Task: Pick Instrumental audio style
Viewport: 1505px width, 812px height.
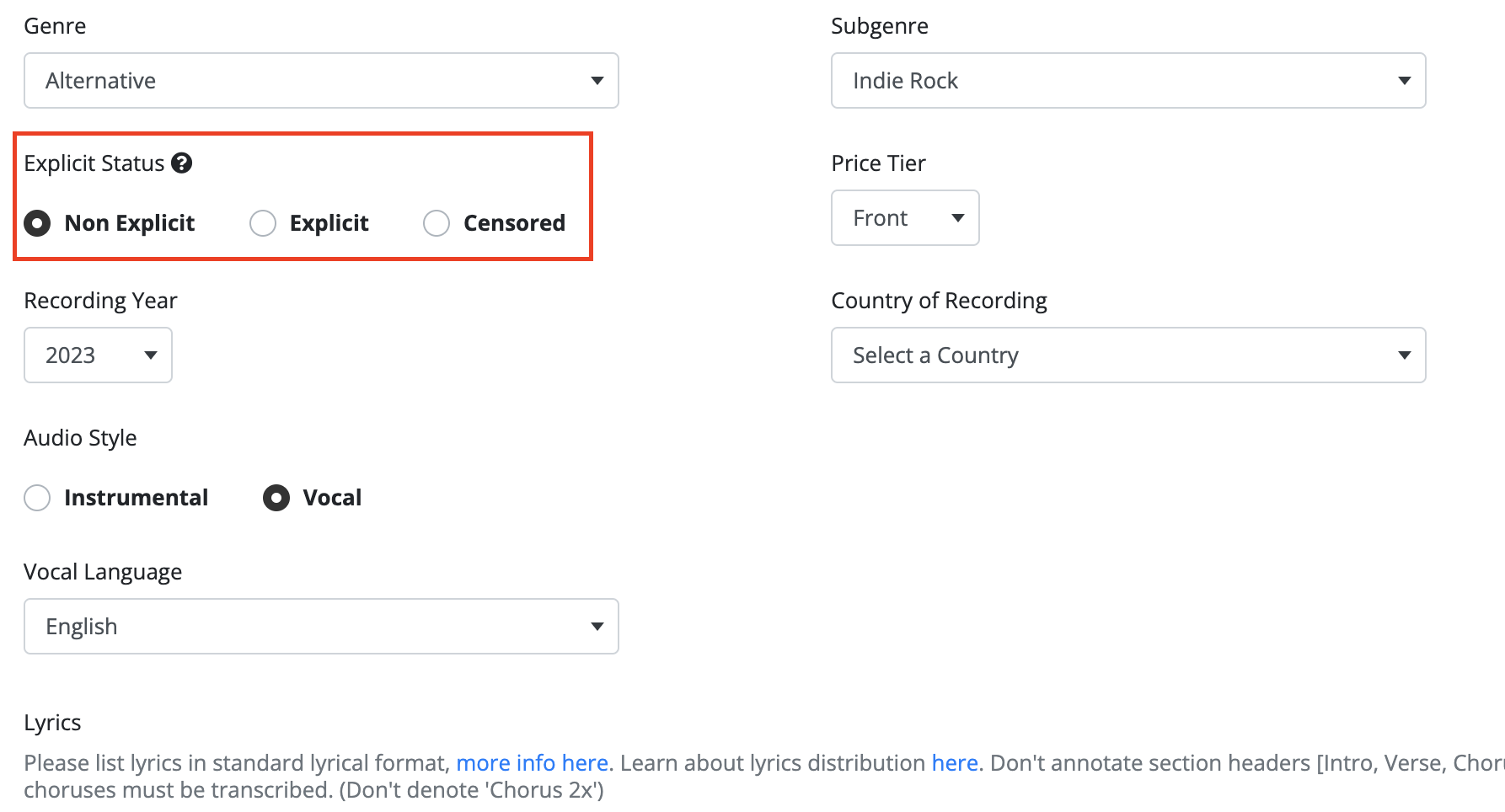Action: point(37,498)
